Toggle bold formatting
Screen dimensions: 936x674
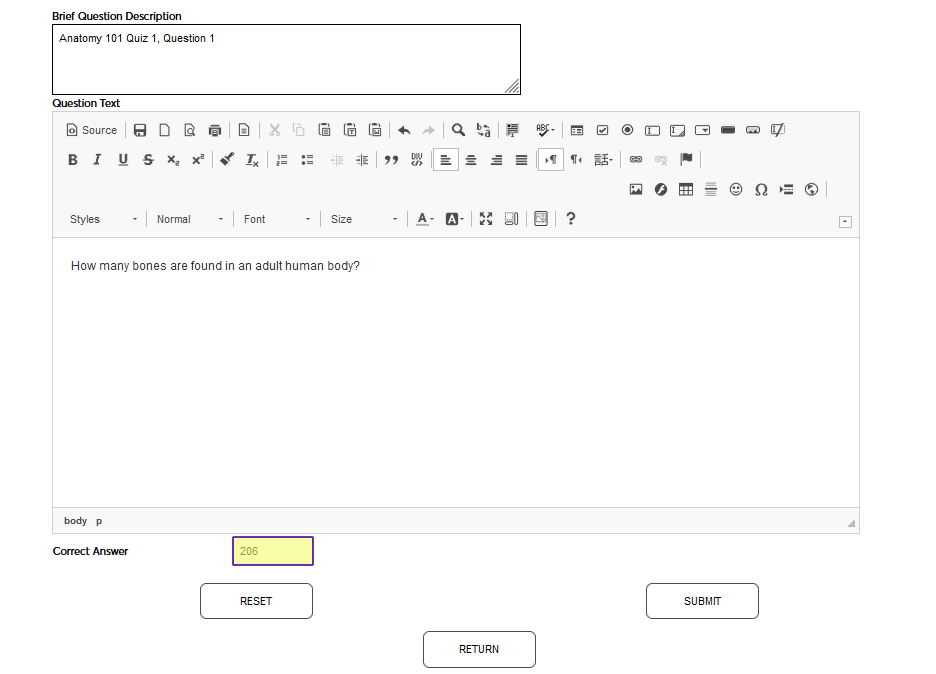coord(72,159)
